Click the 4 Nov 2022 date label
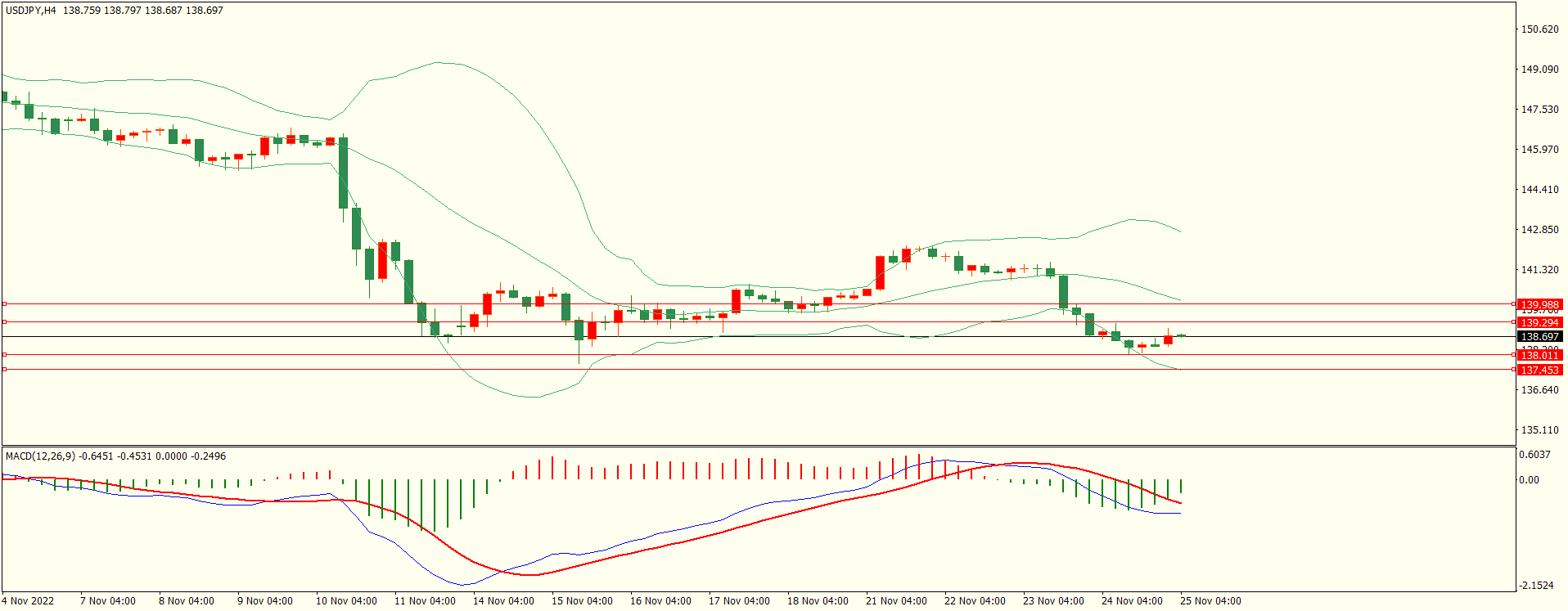Image resolution: width=1568 pixels, height=611 pixels. point(28,601)
